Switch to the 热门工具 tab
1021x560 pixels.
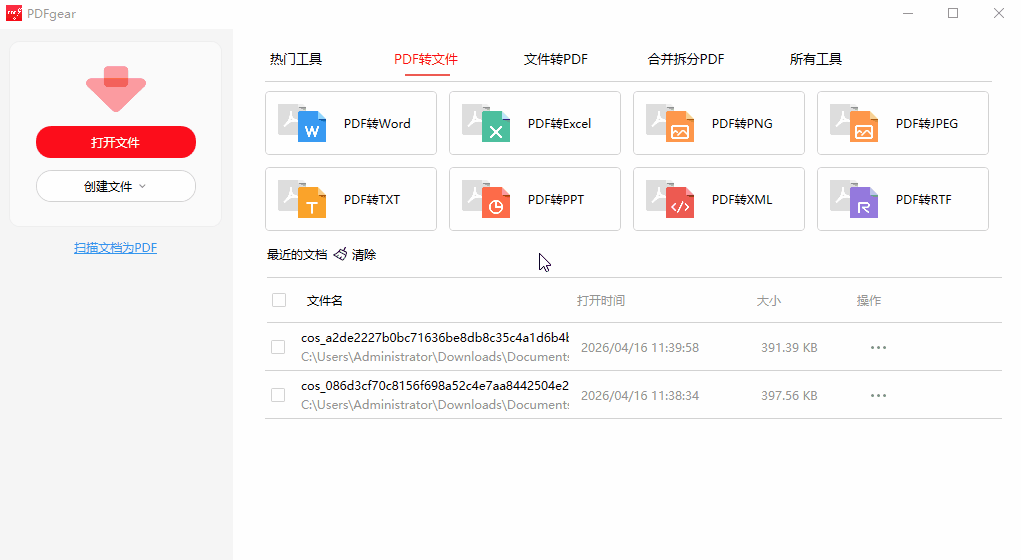click(x=296, y=59)
